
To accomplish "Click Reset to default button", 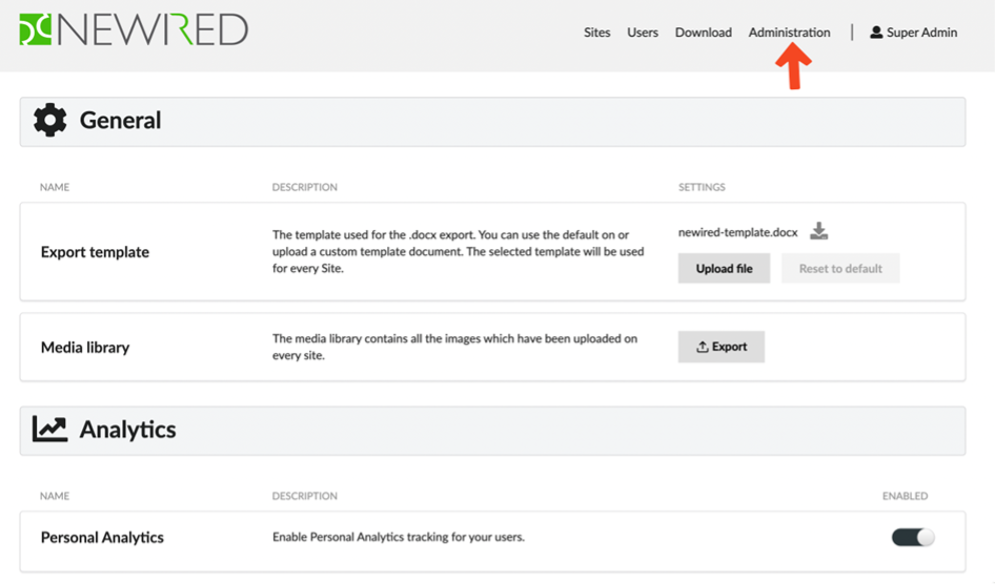I will [841, 268].
